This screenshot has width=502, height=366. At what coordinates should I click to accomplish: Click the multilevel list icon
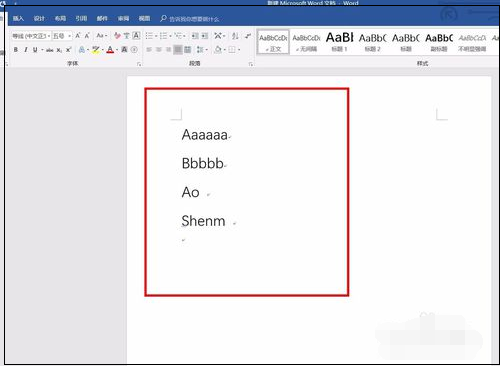pos(178,35)
